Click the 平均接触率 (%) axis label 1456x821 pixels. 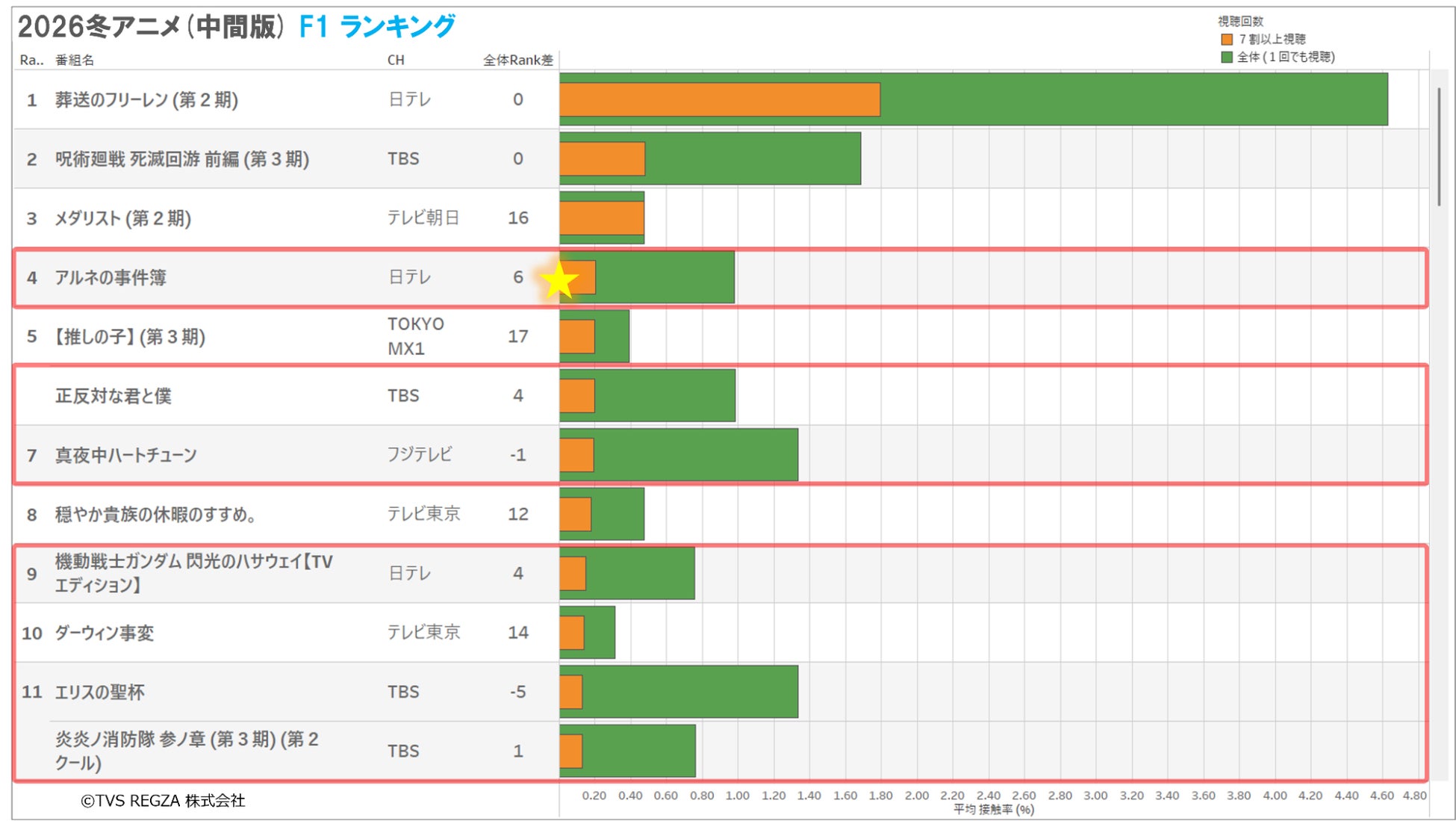pos(993,810)
